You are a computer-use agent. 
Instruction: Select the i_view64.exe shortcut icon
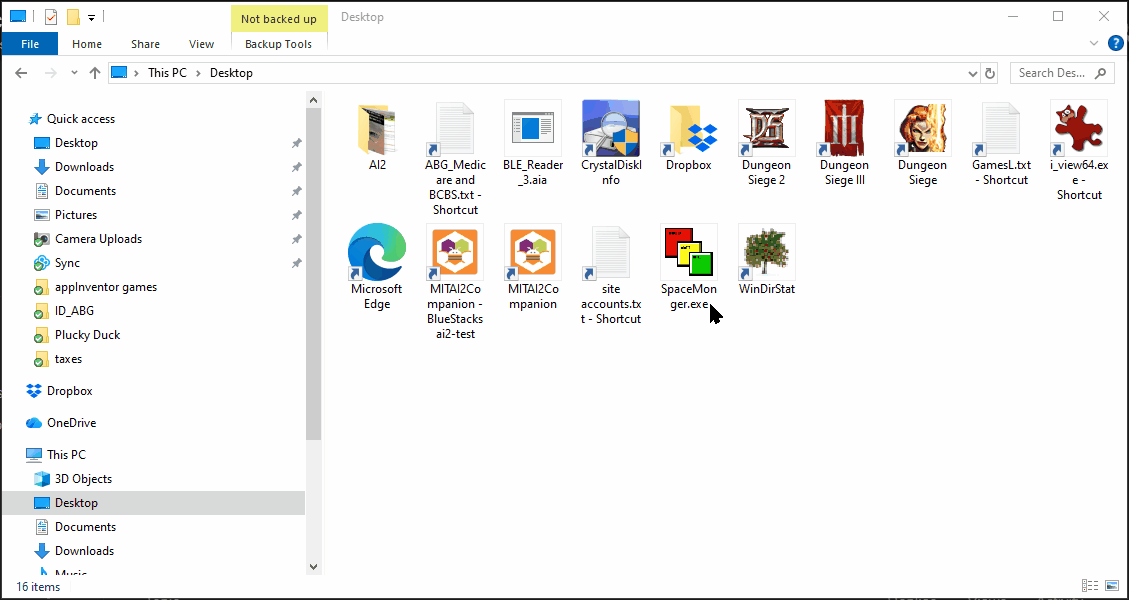[x=1078, y=128]
